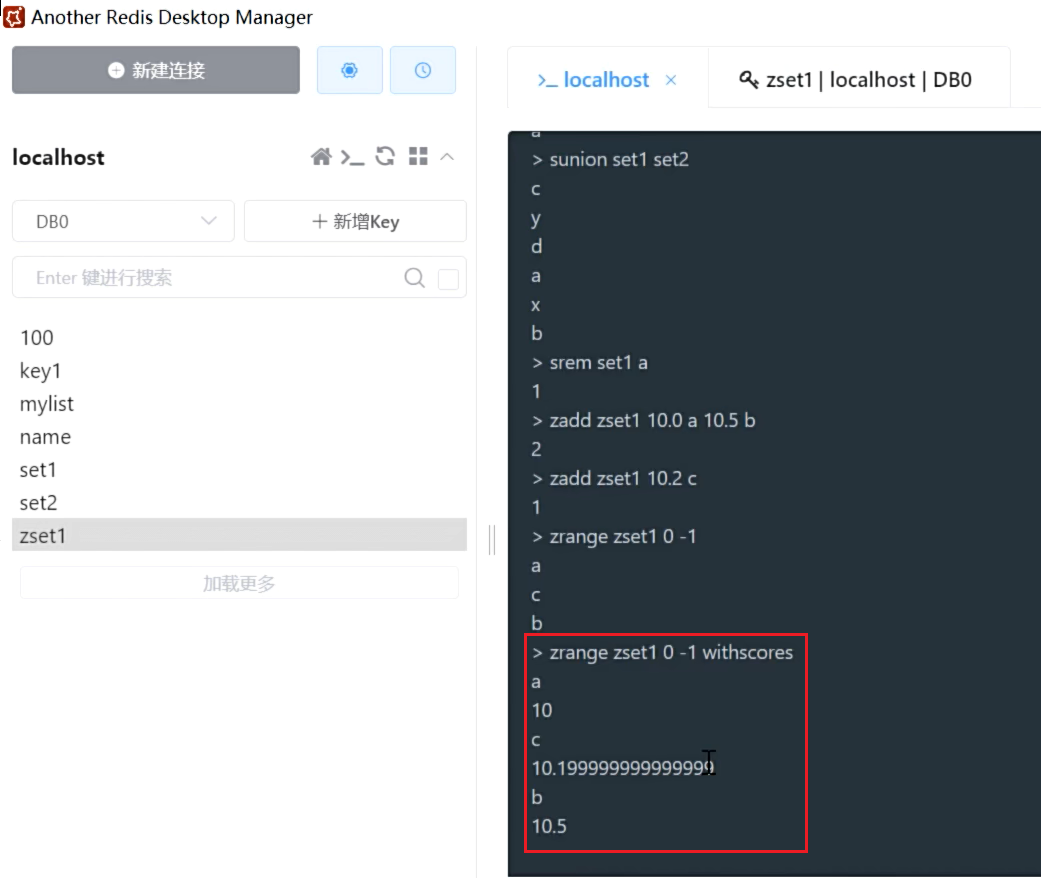Select the key1 entry
Viewport: 1041px width, 878px height.
tap(240, 371)
